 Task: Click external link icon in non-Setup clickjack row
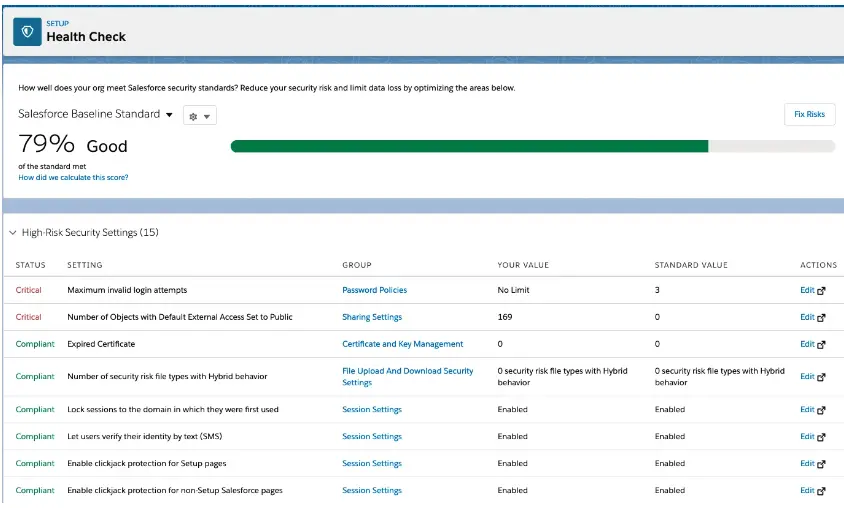pyautogui.click(x=821, y=491)
